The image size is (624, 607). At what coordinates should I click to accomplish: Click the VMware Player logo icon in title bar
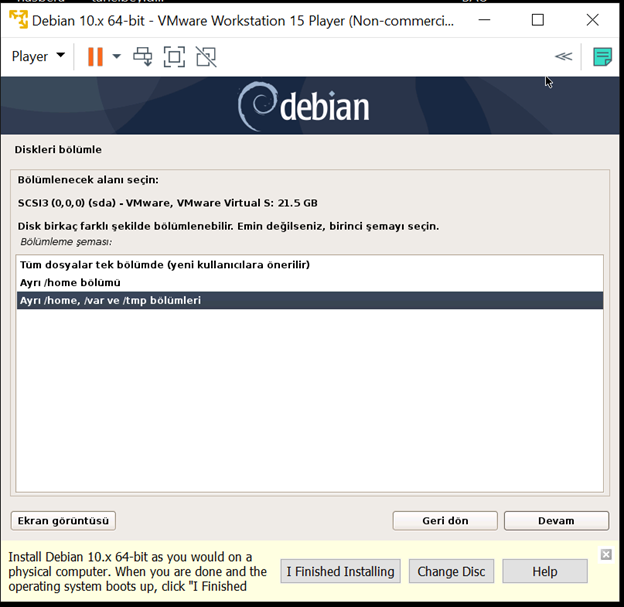pos(18,20)
